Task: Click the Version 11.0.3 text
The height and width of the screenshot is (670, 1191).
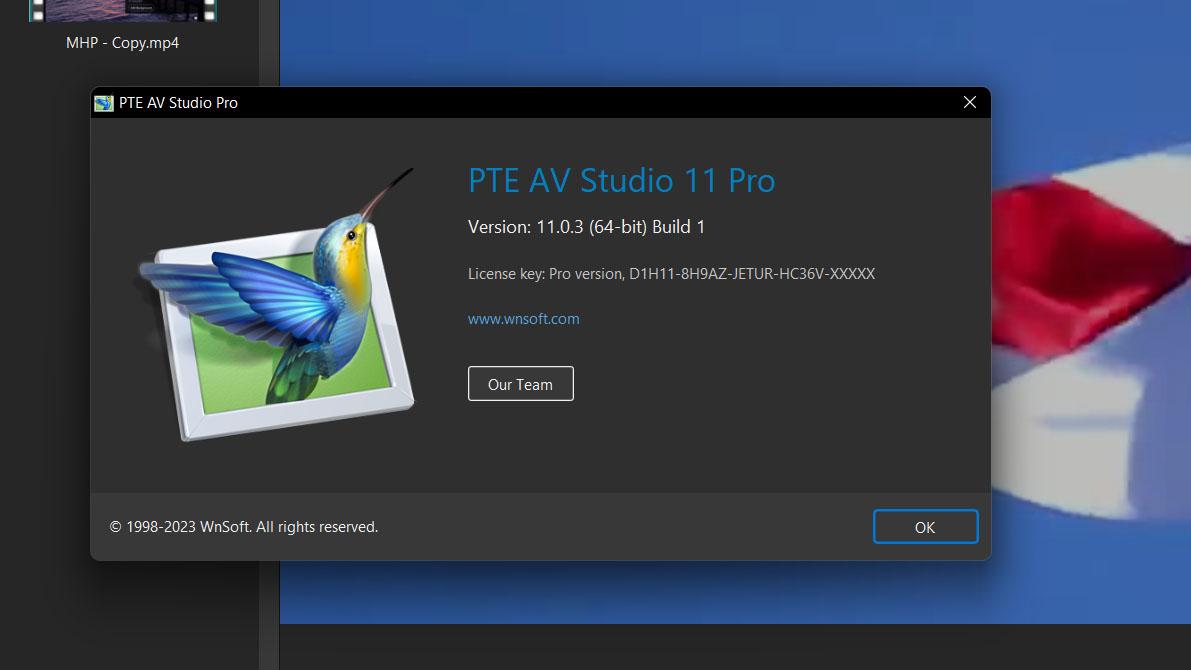Action: (586, 227)
